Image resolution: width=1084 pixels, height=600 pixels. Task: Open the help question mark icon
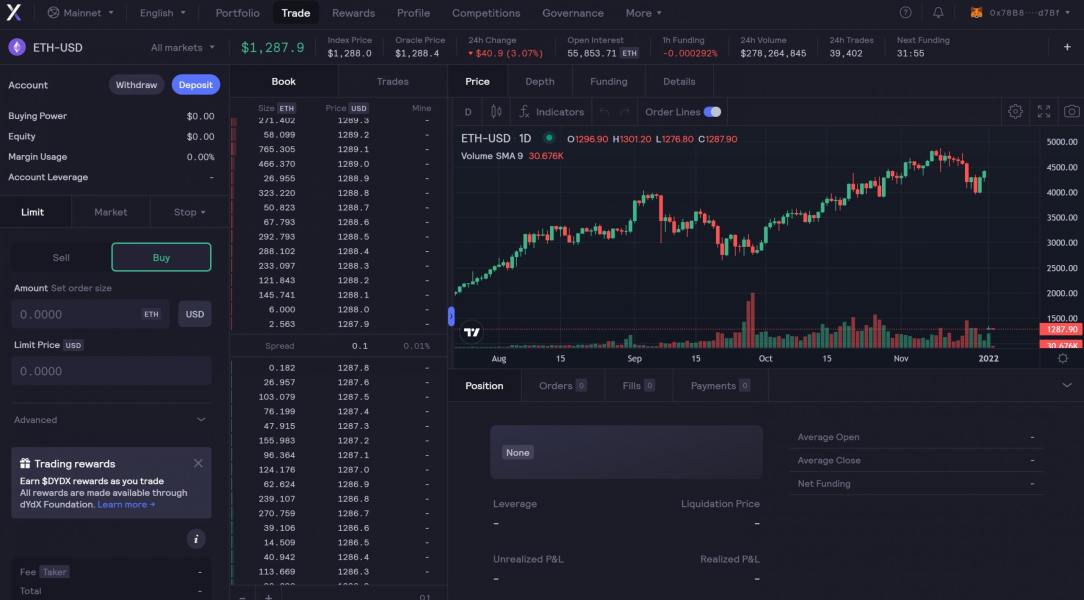click(906, 12)
